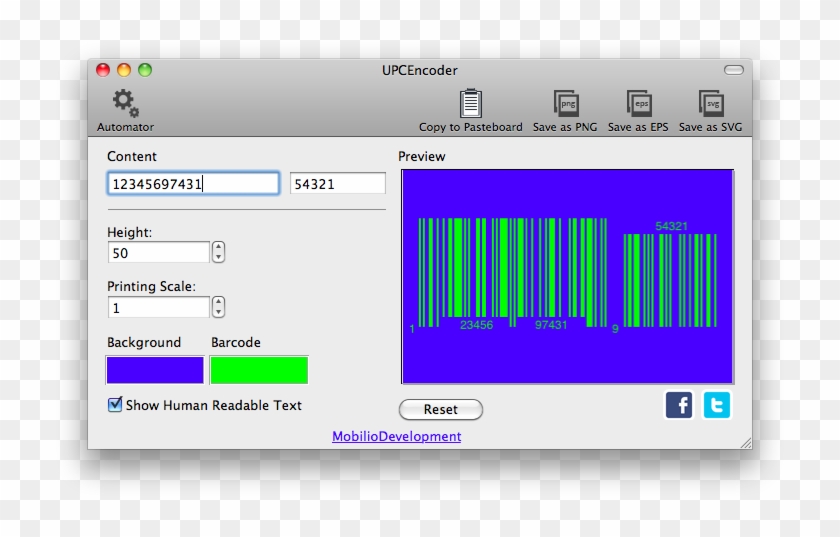Click the Reset button
The height and width of the screenshot is (537, 840).
point(441,409)
